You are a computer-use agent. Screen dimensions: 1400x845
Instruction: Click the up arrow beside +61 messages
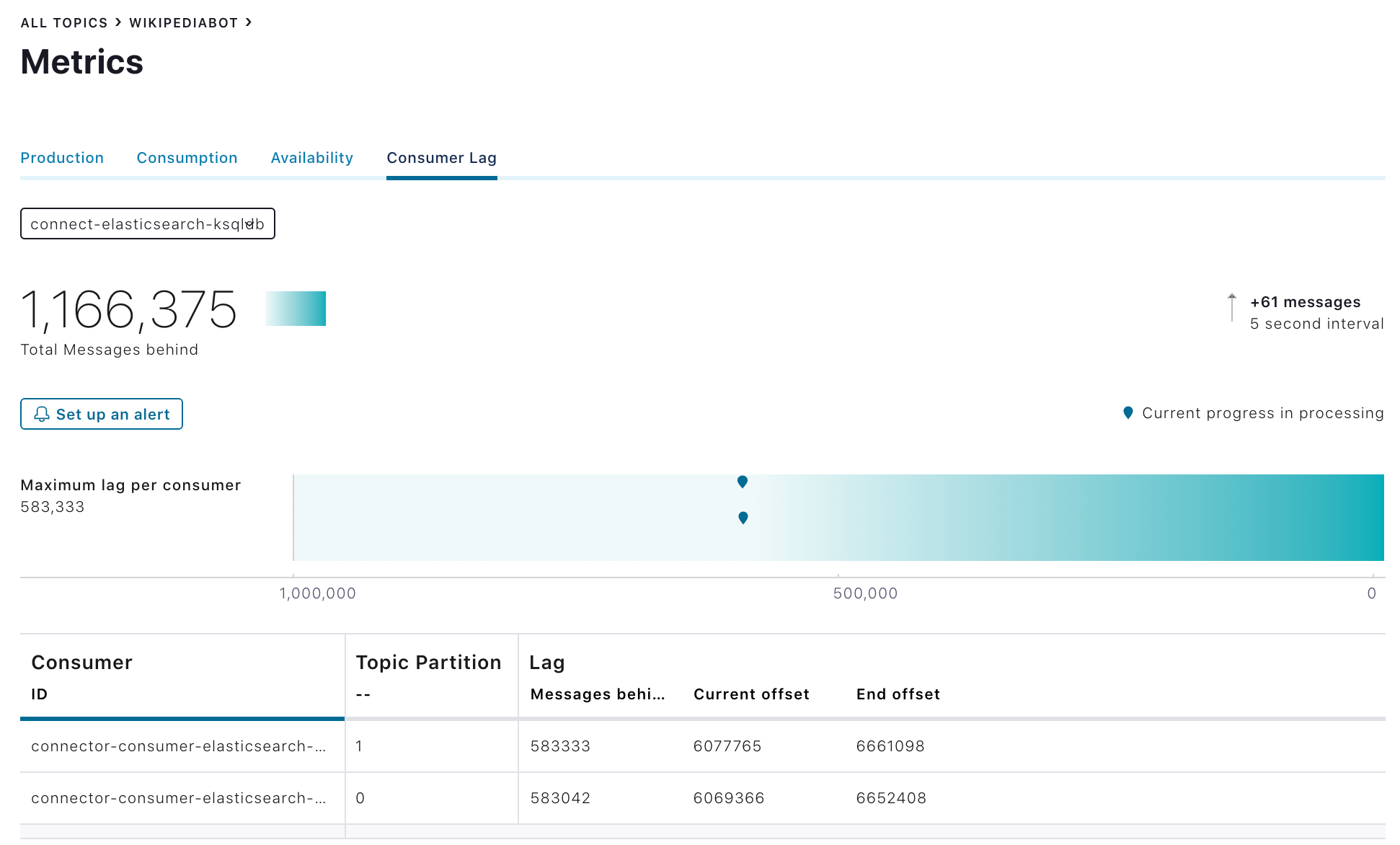[1232, 308]
